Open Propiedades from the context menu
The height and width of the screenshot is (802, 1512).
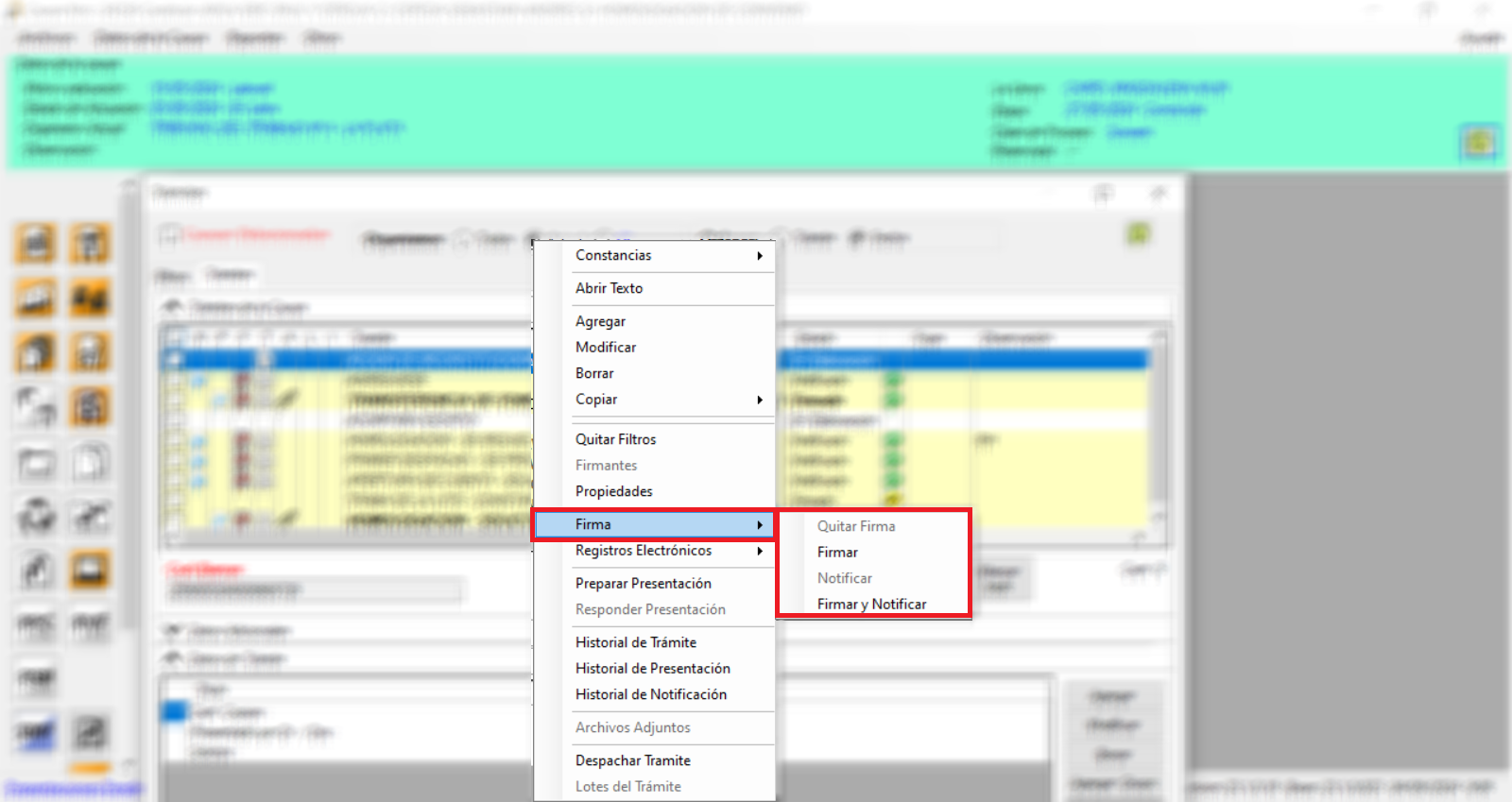tap(614, 491)
